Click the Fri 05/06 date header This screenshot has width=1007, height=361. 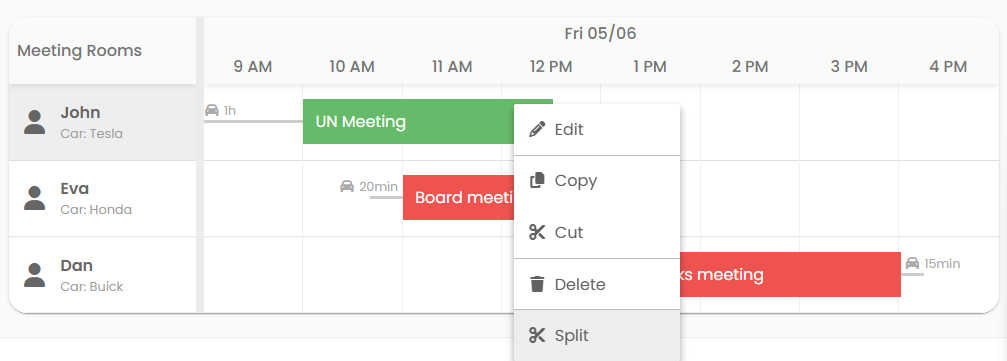click(x=600, y=33)
